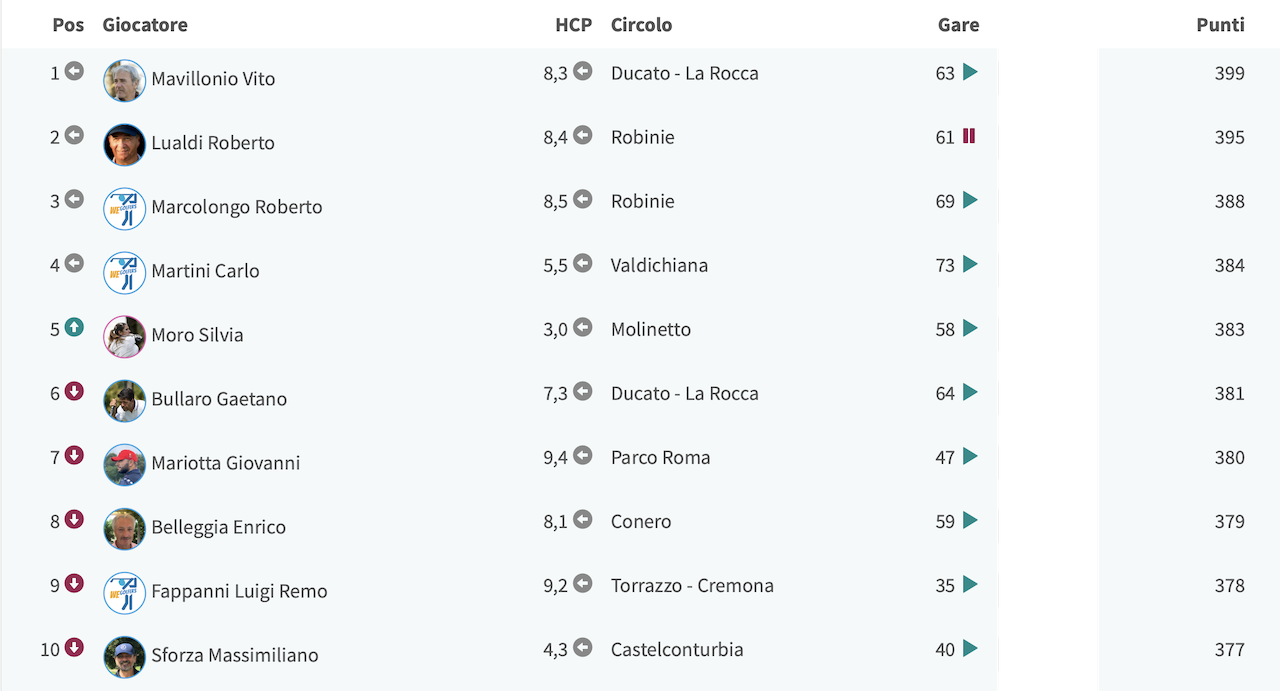Click the pause icon in Lualdi Roberto's row
The width and height of the screenshot is (1280, 691).
[969, 136]
